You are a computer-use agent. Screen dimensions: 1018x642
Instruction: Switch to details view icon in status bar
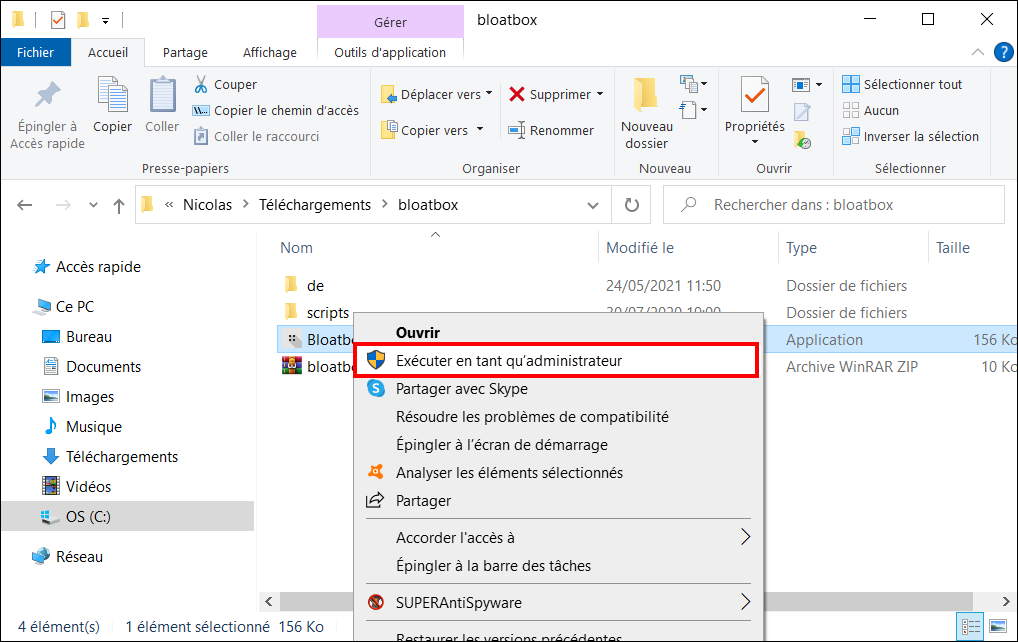[971, 626]
